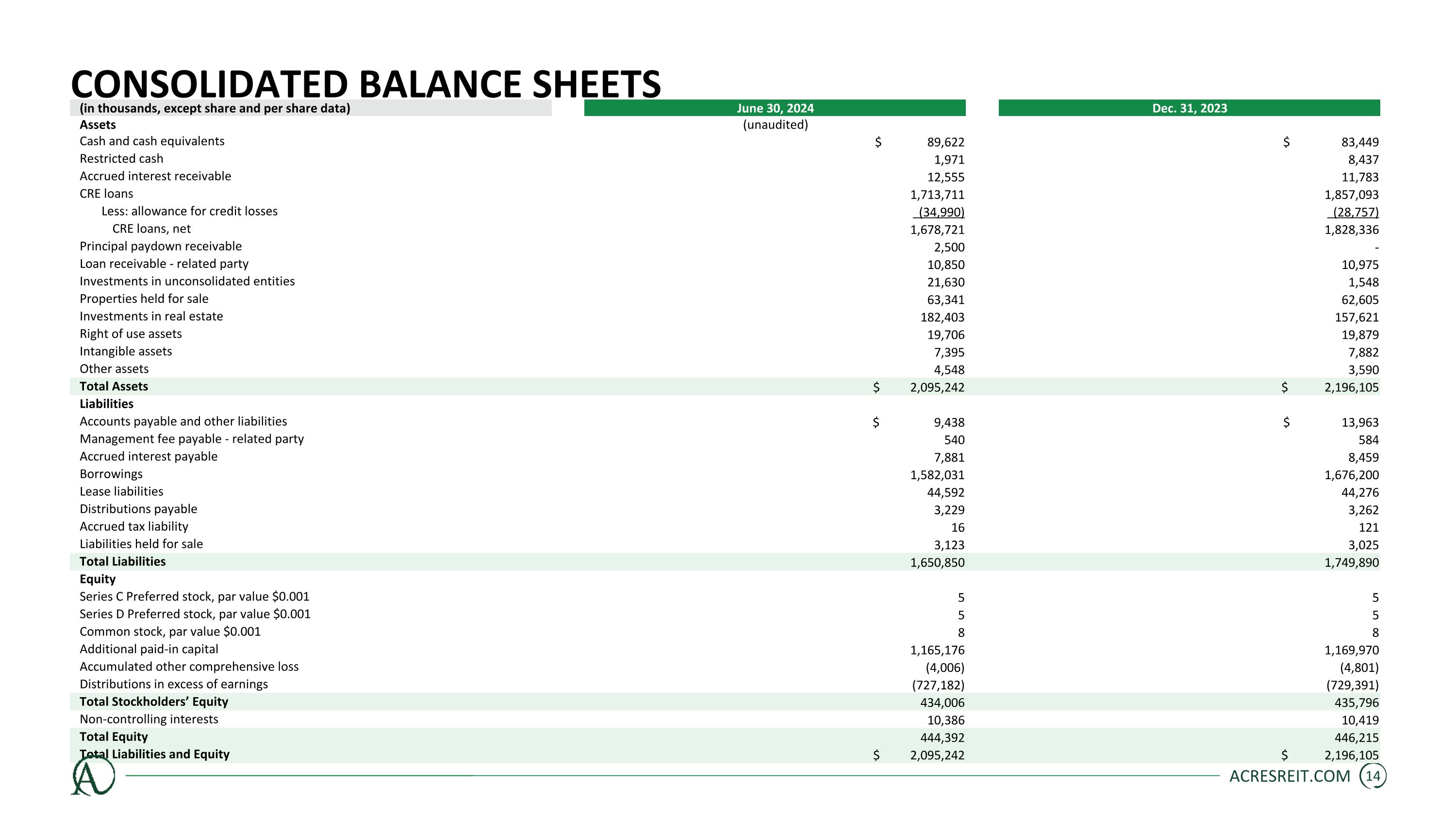Click the Borrowings row label
The height and width of the screenshot is (819, 1456).
[111, 474]
